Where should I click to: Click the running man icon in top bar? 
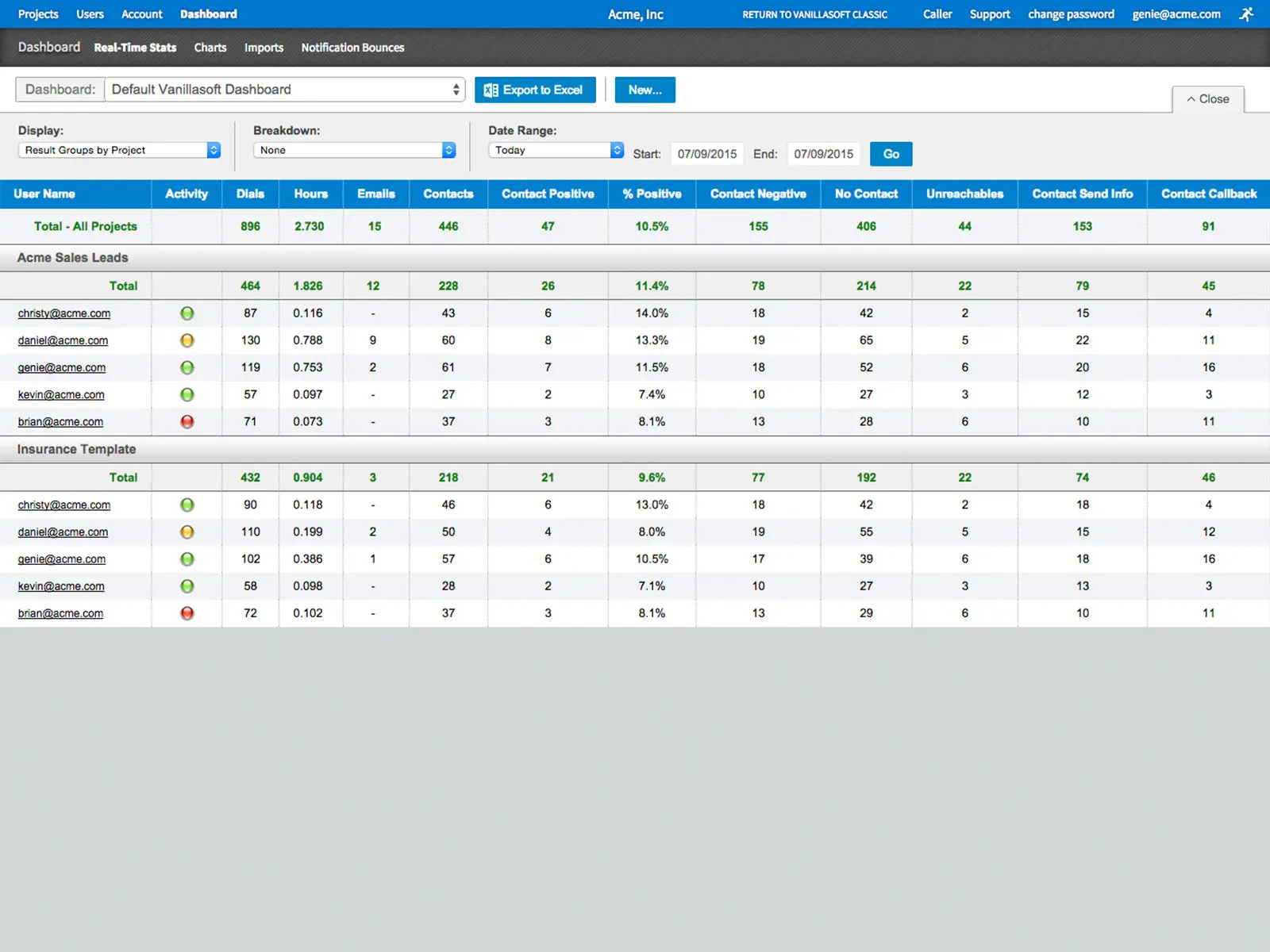tap(1247, 14)
